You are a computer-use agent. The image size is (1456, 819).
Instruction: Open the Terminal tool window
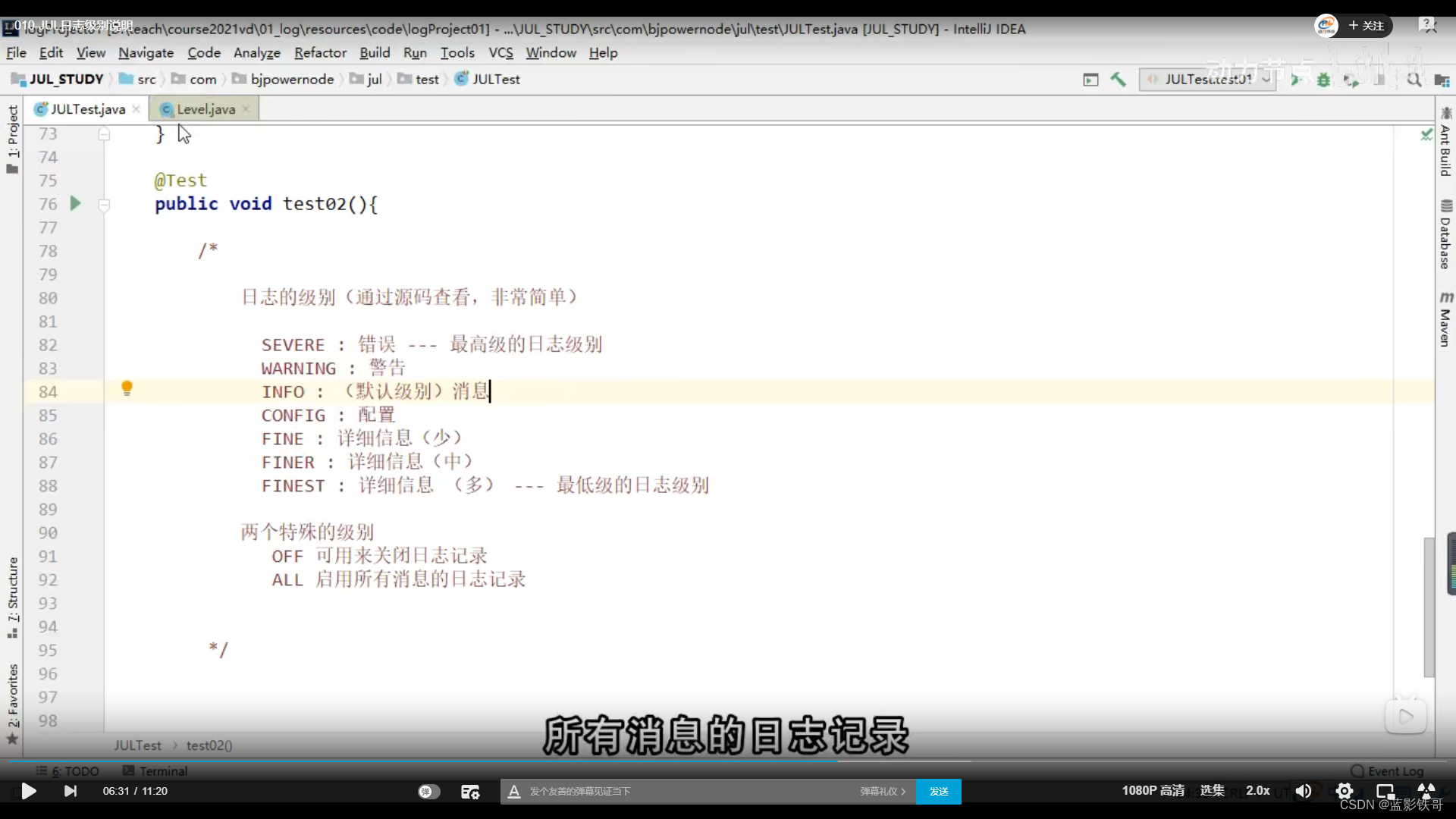[x=155, y=770]
